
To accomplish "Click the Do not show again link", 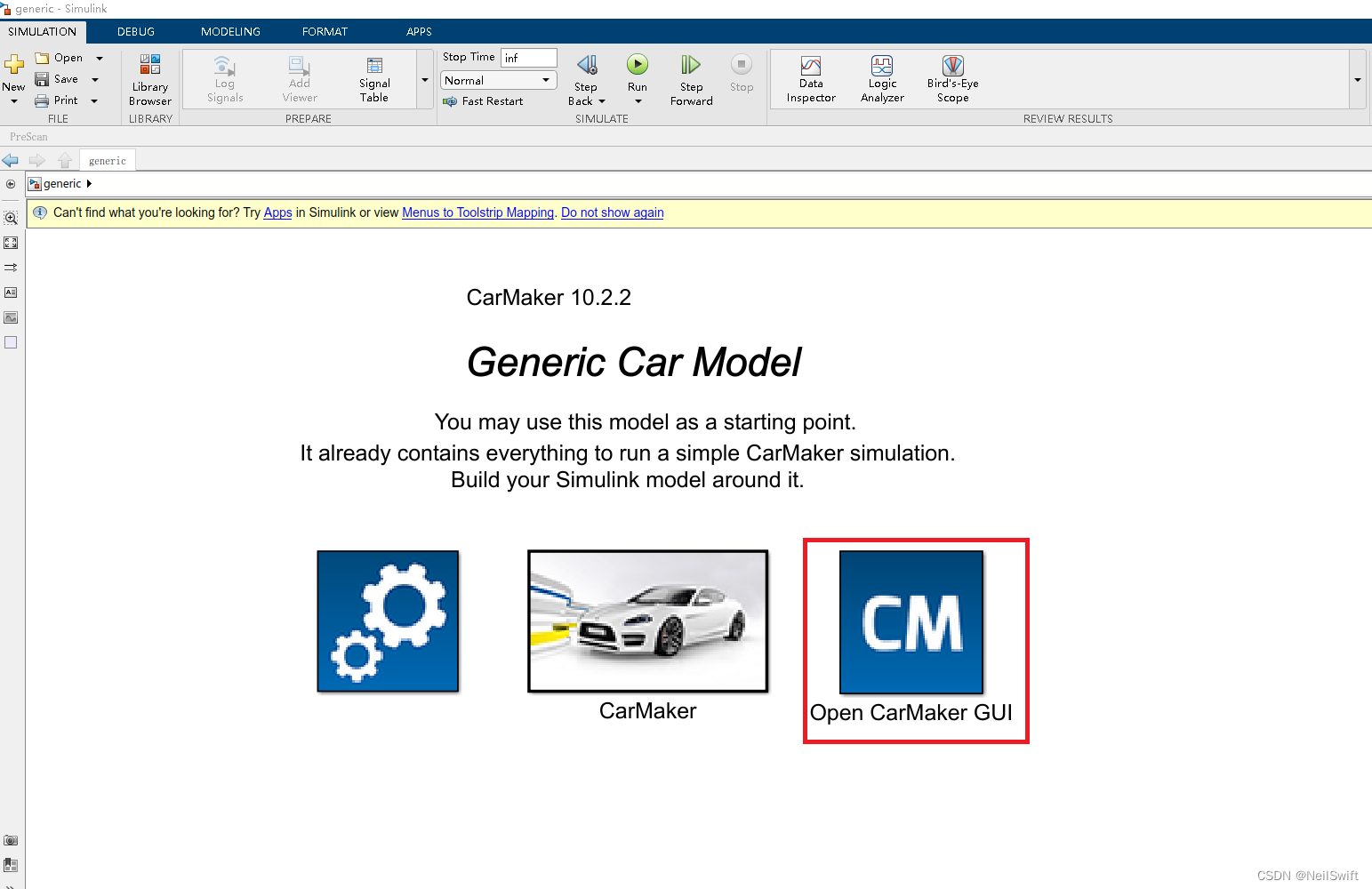I will [x=612, y=212].
